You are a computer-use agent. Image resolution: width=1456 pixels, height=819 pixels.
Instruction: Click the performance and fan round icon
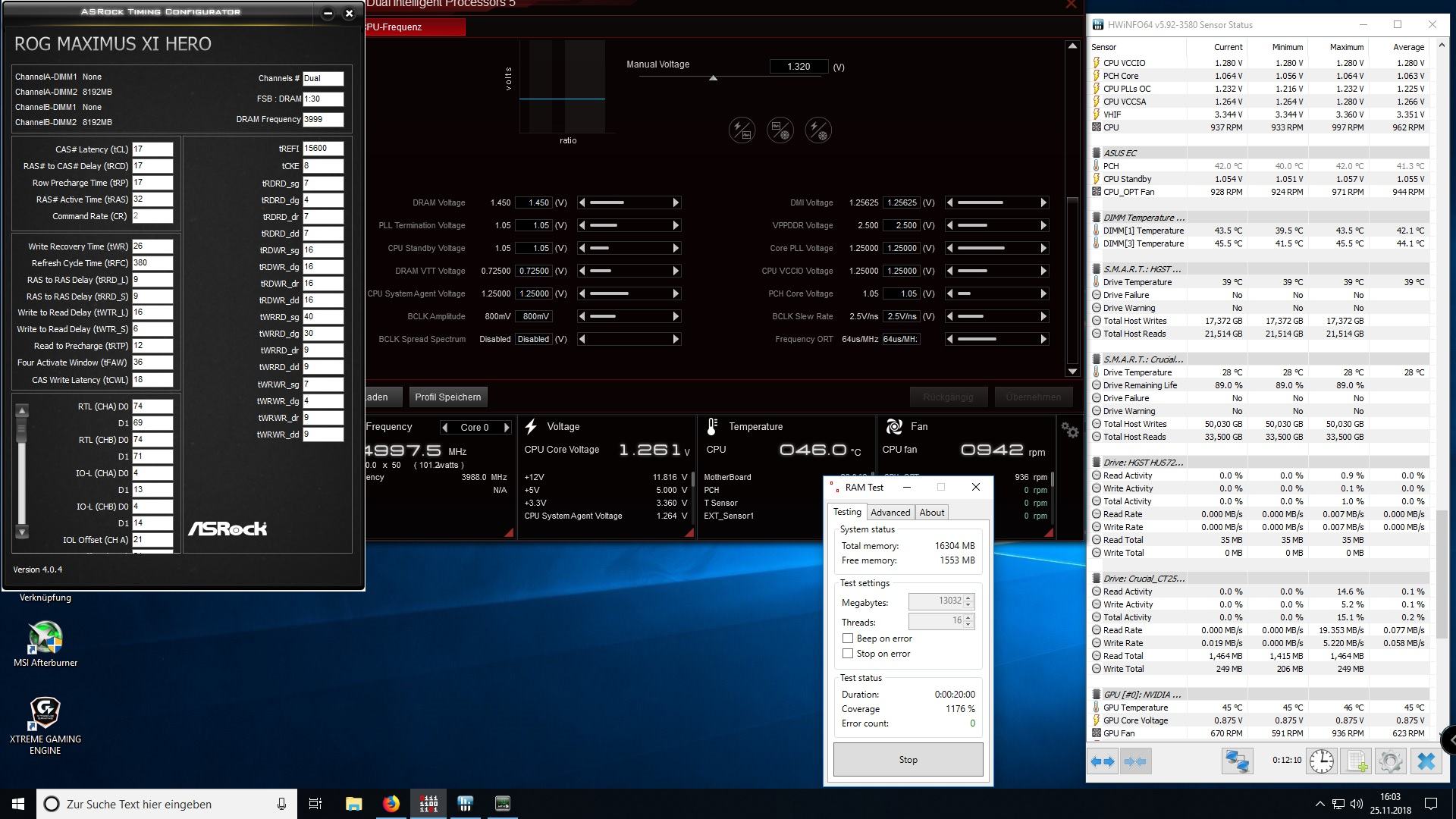(x=780, y=130)
